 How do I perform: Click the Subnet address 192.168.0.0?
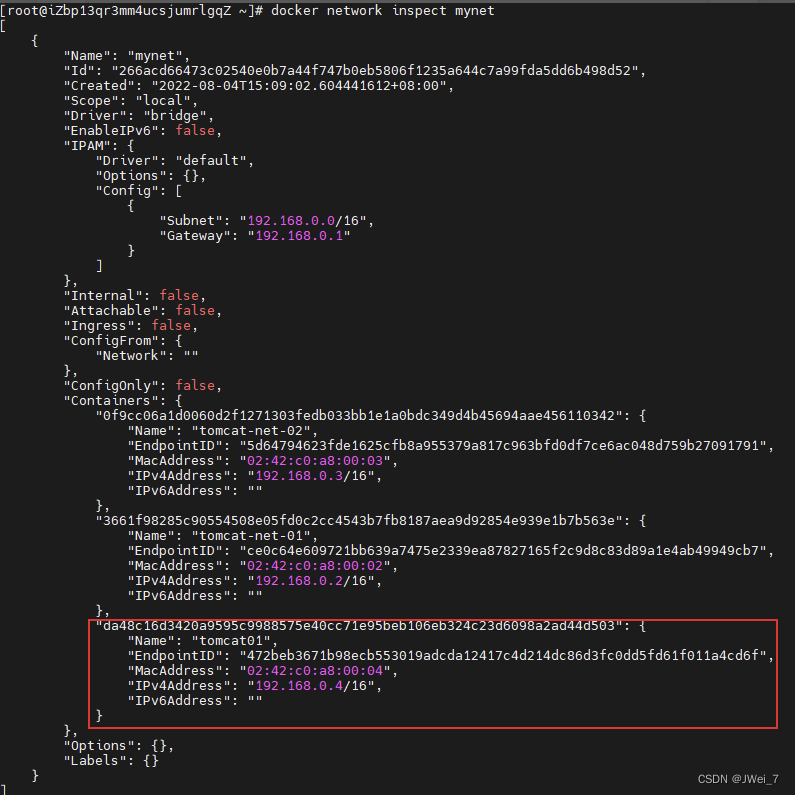pos(291,221)
